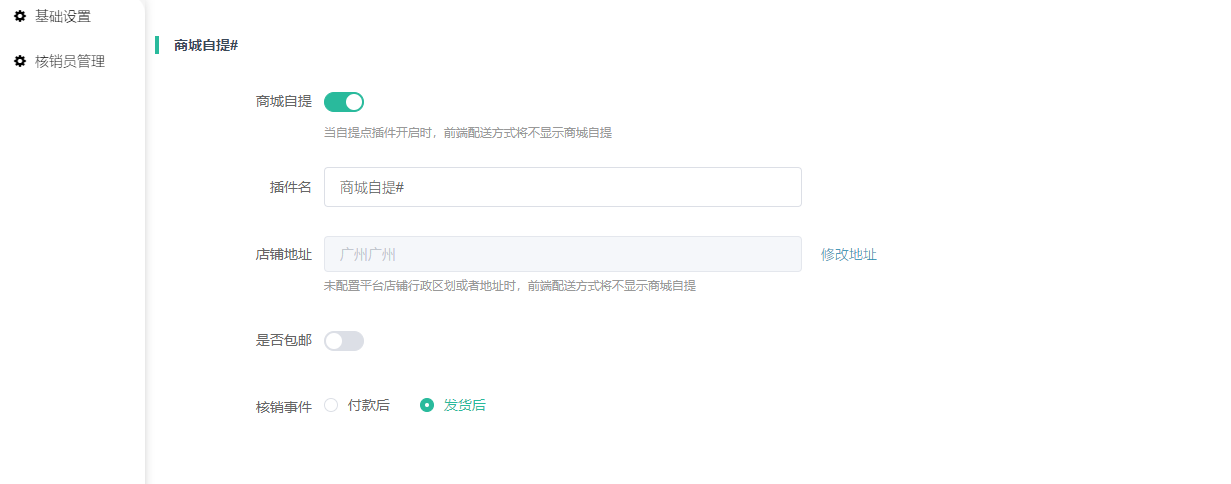Click the 商城自提# section heading
Viewport: 1231px width, 484px height.
click(205, 45)
